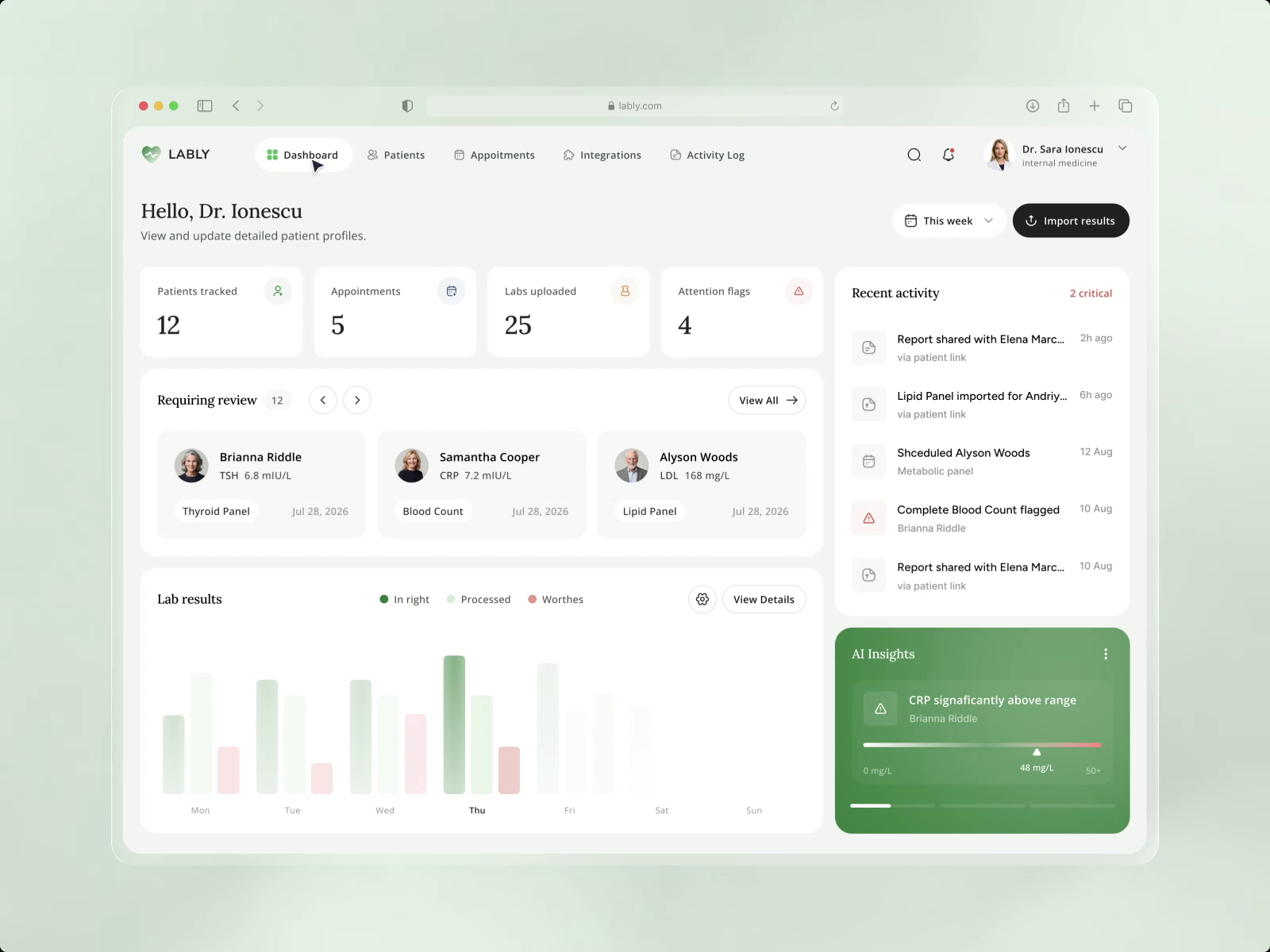Select the Thu bar in chart
Screen dimensions: 1270x952
click(x=454, y=724)
